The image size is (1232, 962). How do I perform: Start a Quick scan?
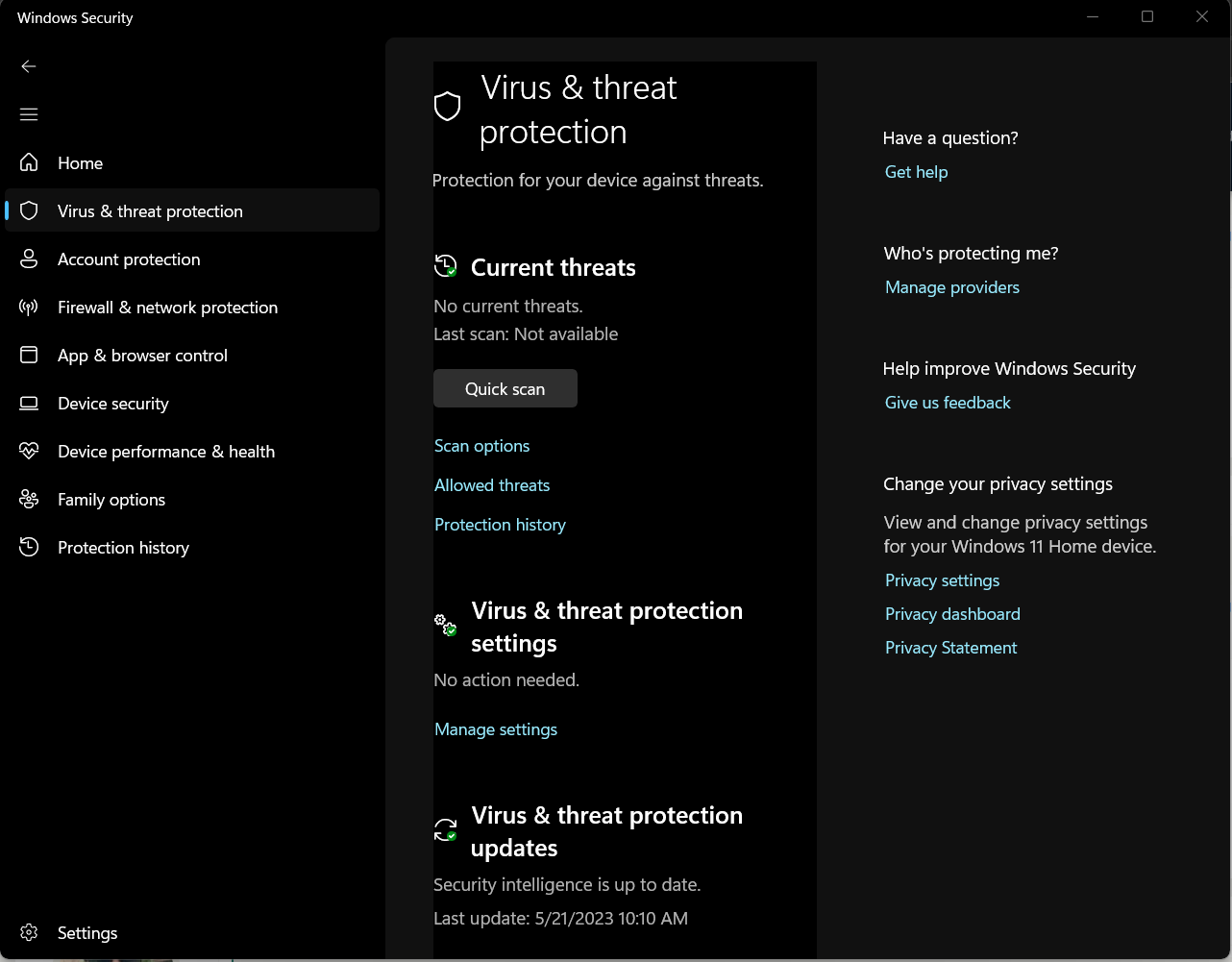click(505, 388)
